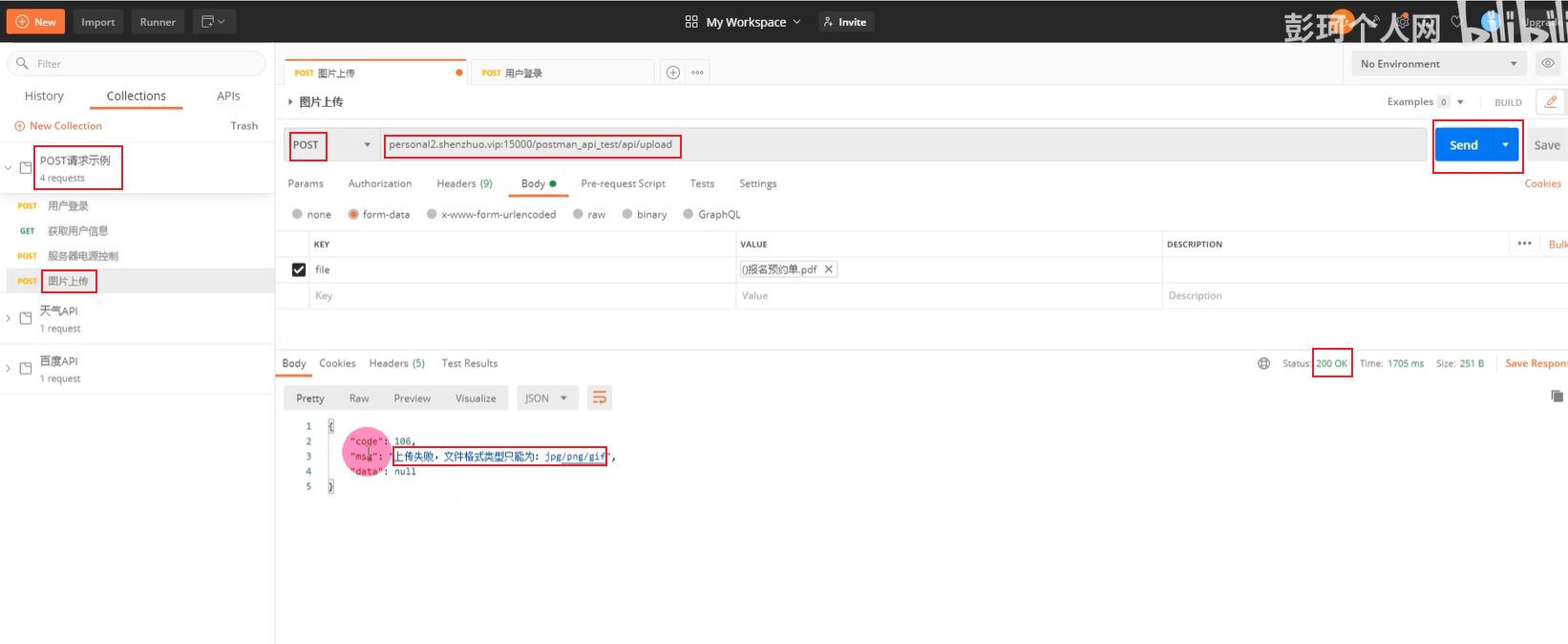Open the tab options ellipsis icon
1568x644 pixels.
click(x=698, y=73)
